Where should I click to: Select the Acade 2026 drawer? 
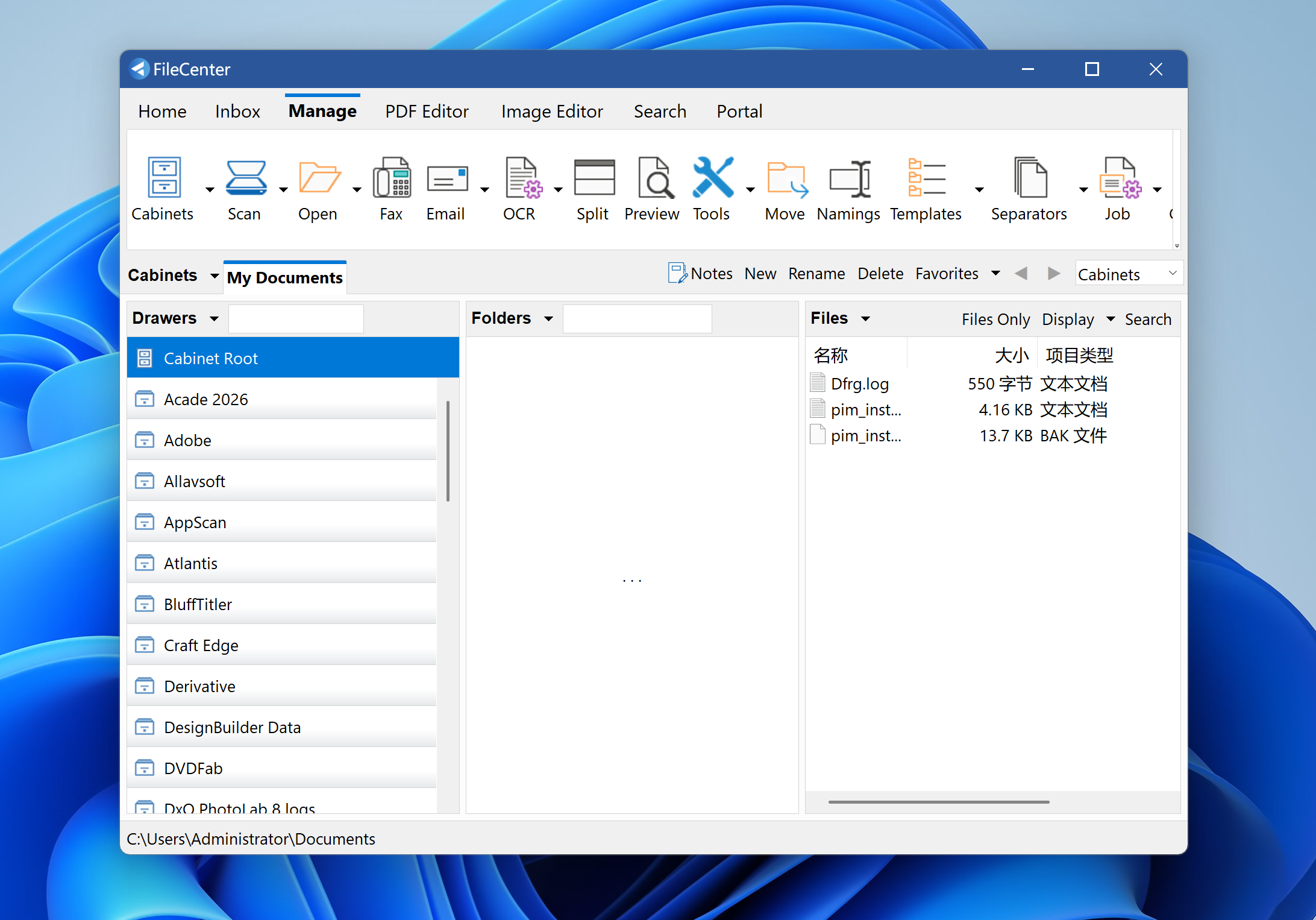tap(281, 399)
